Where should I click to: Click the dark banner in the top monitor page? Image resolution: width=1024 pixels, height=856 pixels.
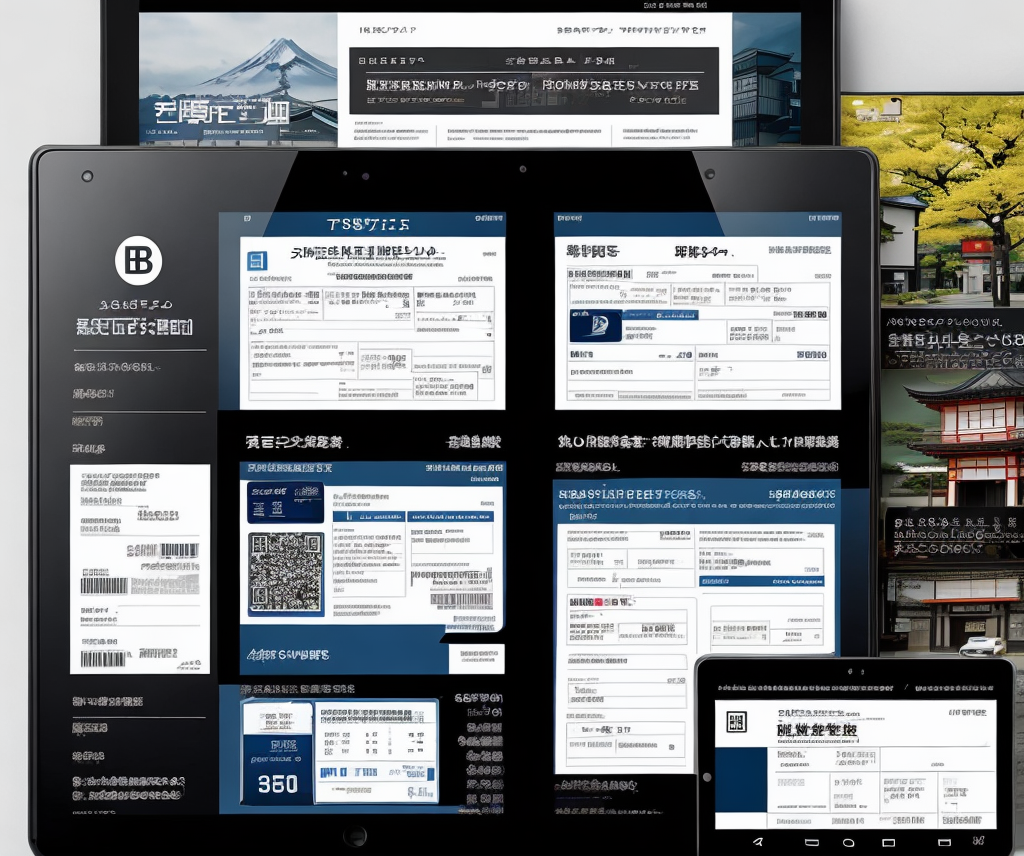(x=533, y=82)
